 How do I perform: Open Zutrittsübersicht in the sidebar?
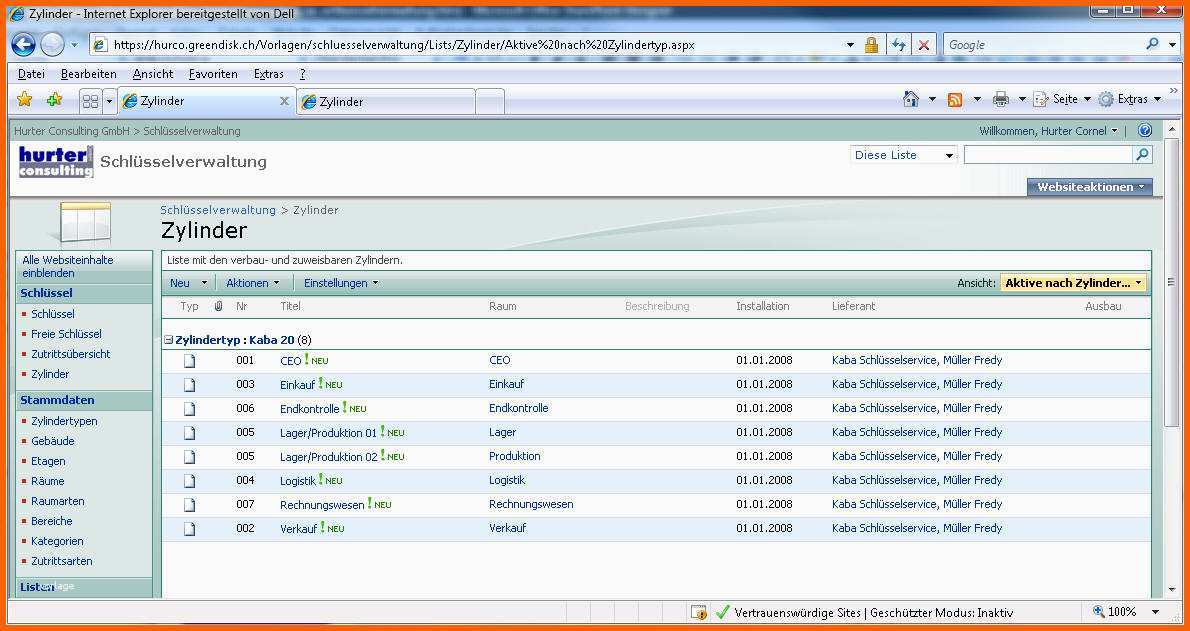[x=70, y=354]
